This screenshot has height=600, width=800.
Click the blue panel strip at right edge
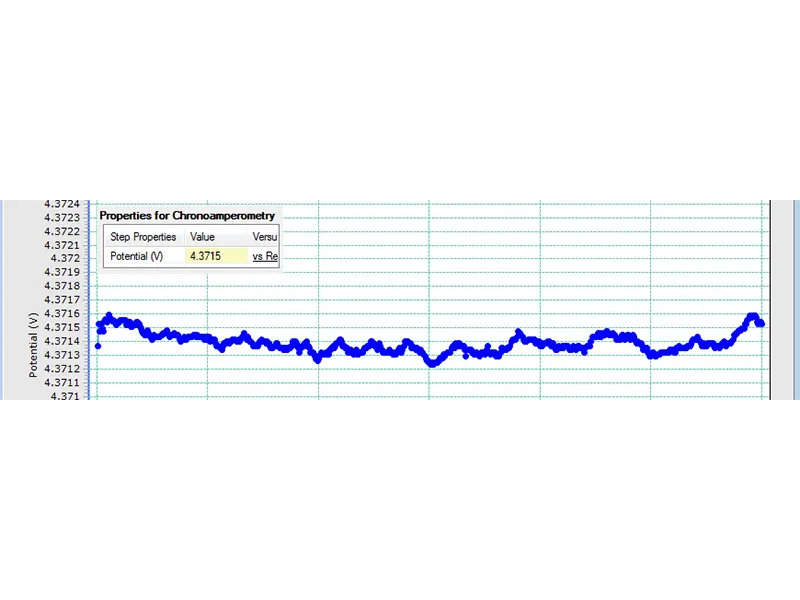pos(796,300)
